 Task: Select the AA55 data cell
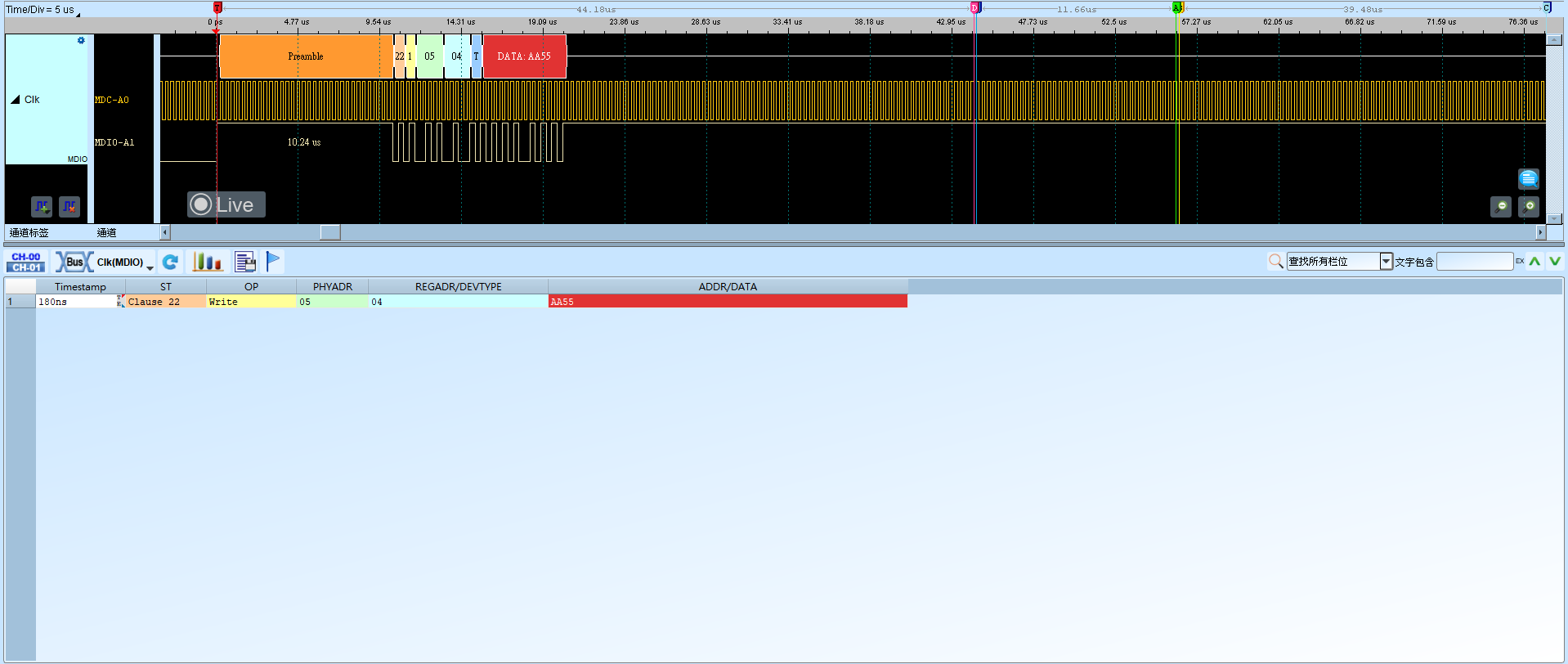(x=728, y=302)
